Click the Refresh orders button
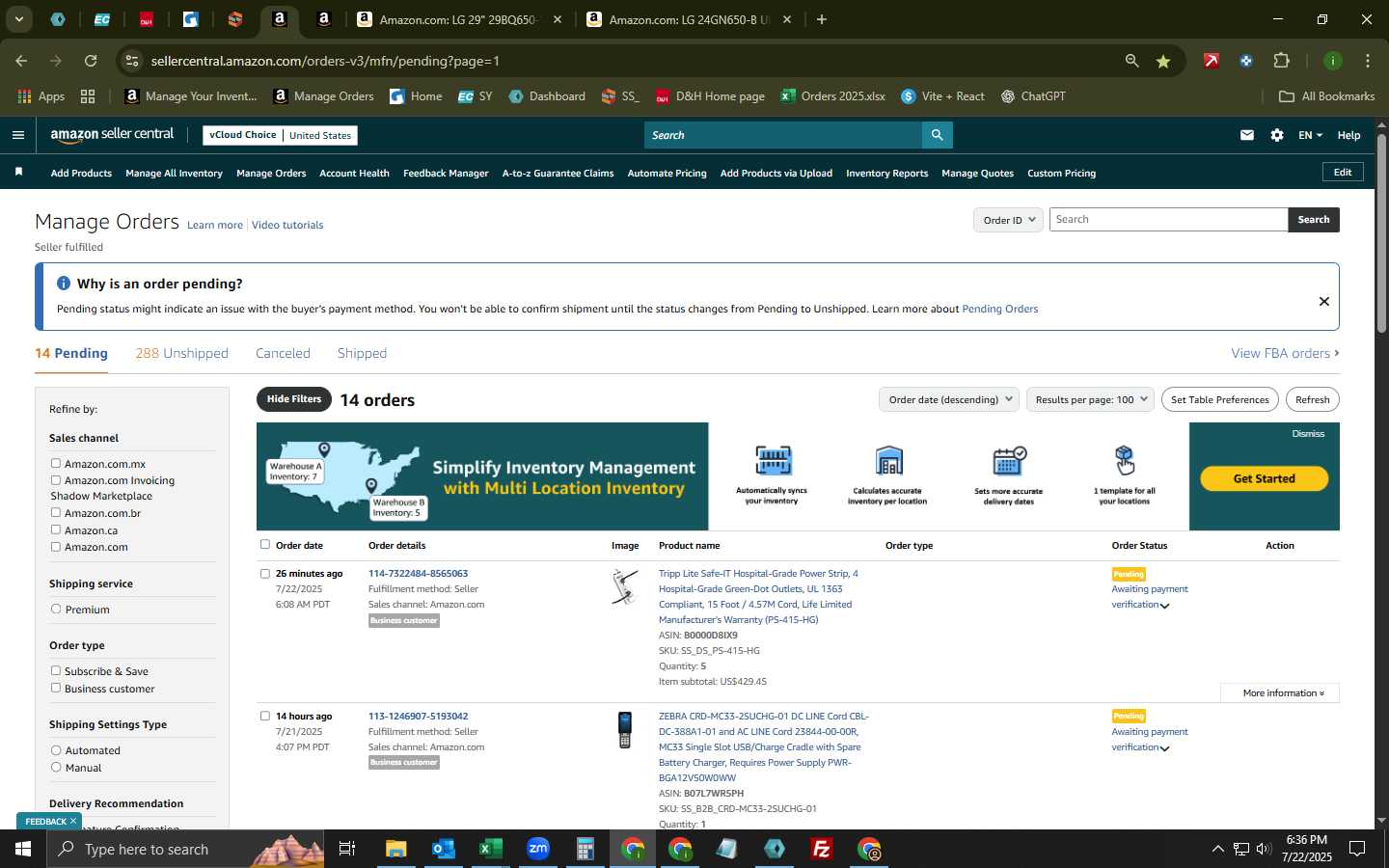Viewport: 1389px width, 868px height. tap(1312, 399)
